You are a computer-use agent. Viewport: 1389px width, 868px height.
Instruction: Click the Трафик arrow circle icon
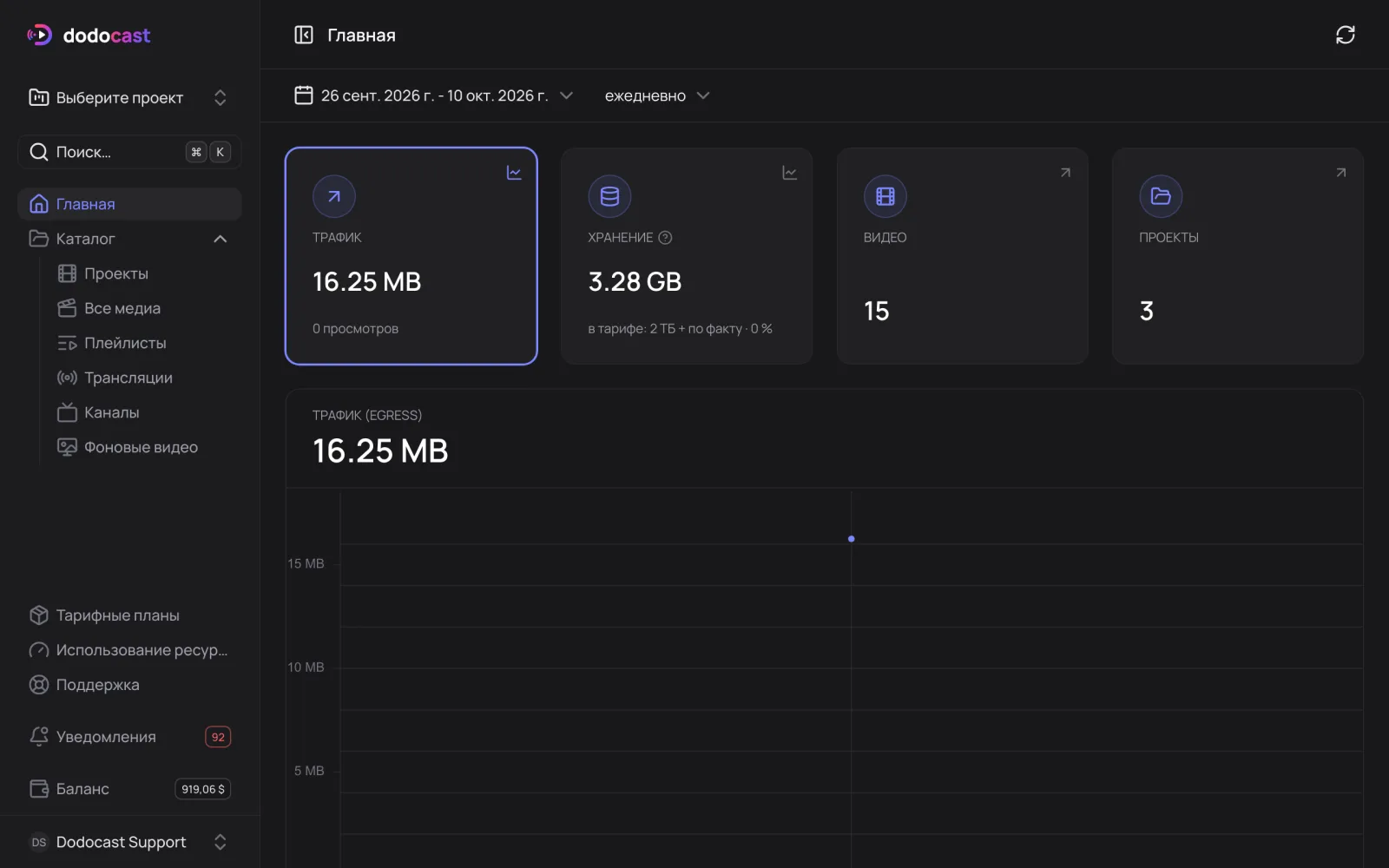pos(334,196)
